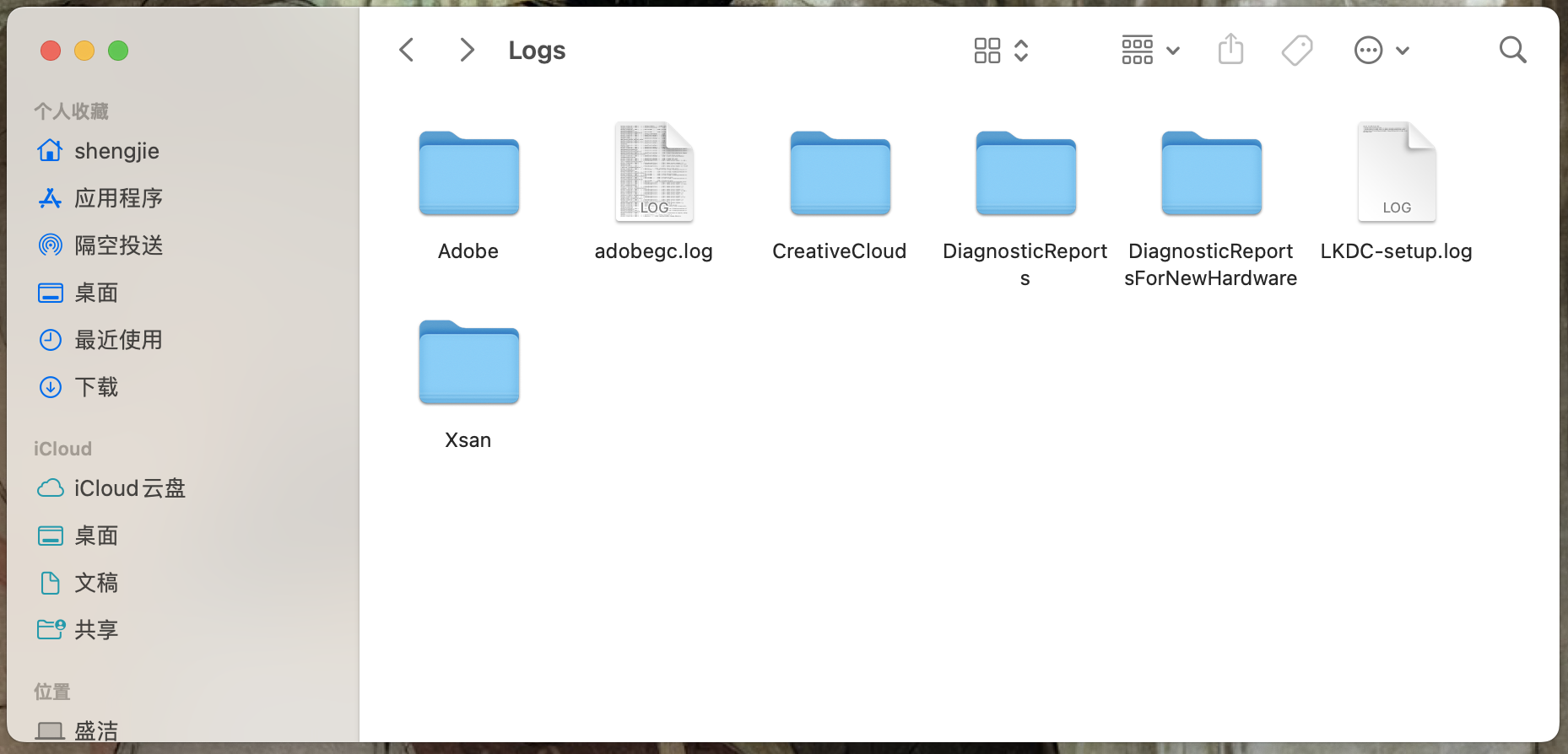Go back with the left chevron
Image resolution: width=1568 pixels, height=754 pixels.
(407, 51)
